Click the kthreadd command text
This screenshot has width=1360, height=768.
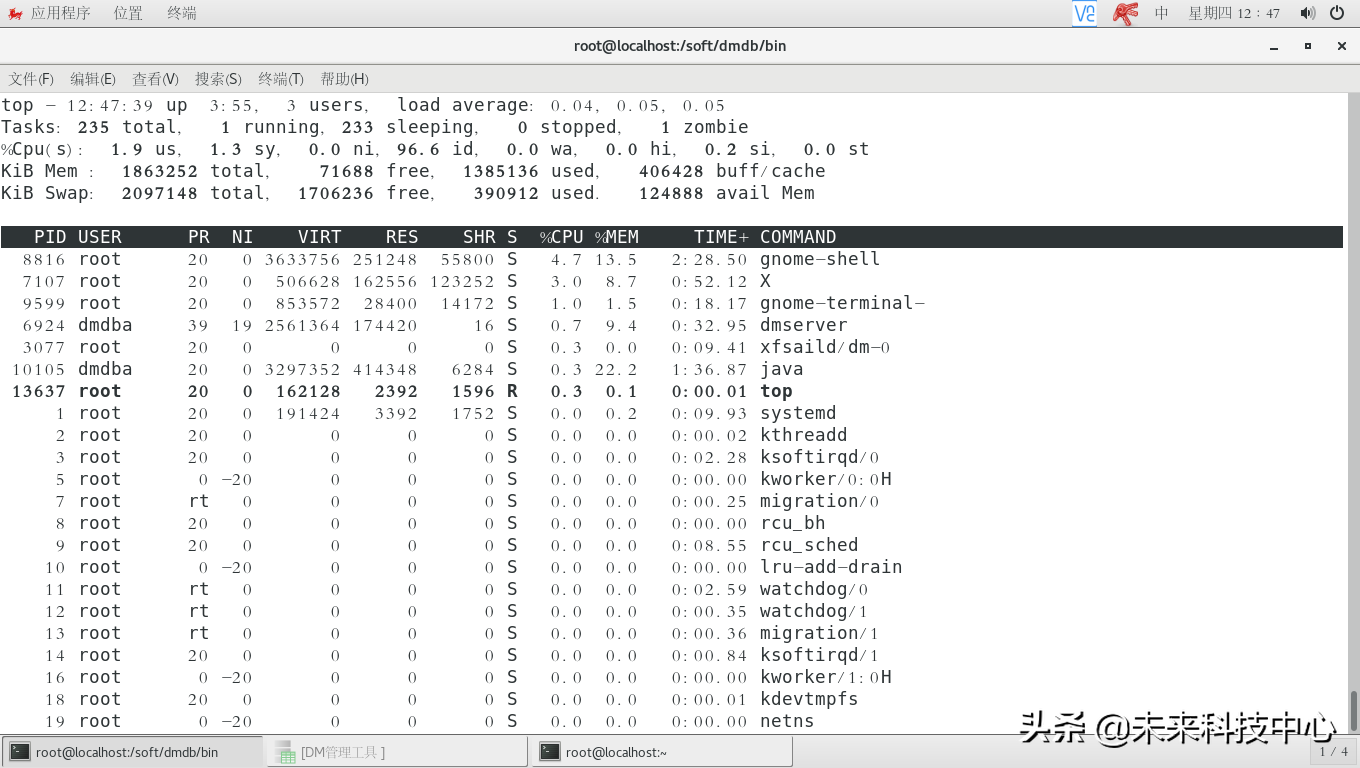(x=804, y=435)
